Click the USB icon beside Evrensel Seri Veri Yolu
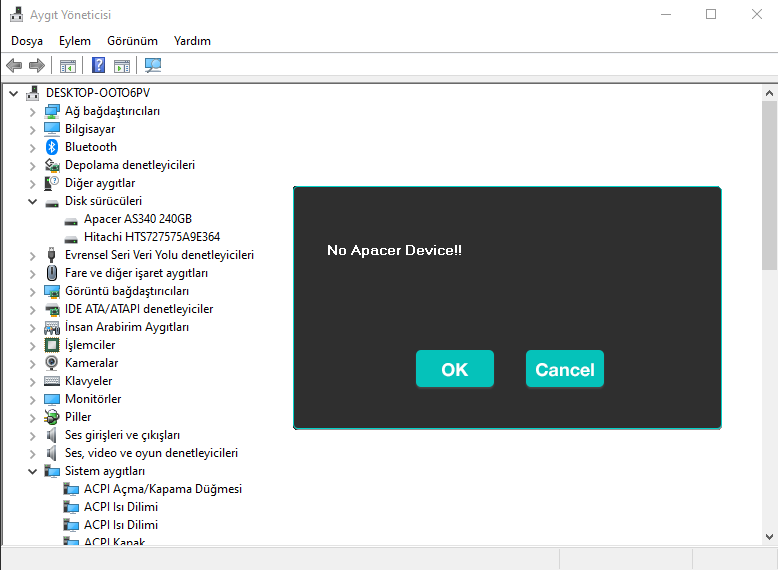778x570 pixels. [51, 255]
